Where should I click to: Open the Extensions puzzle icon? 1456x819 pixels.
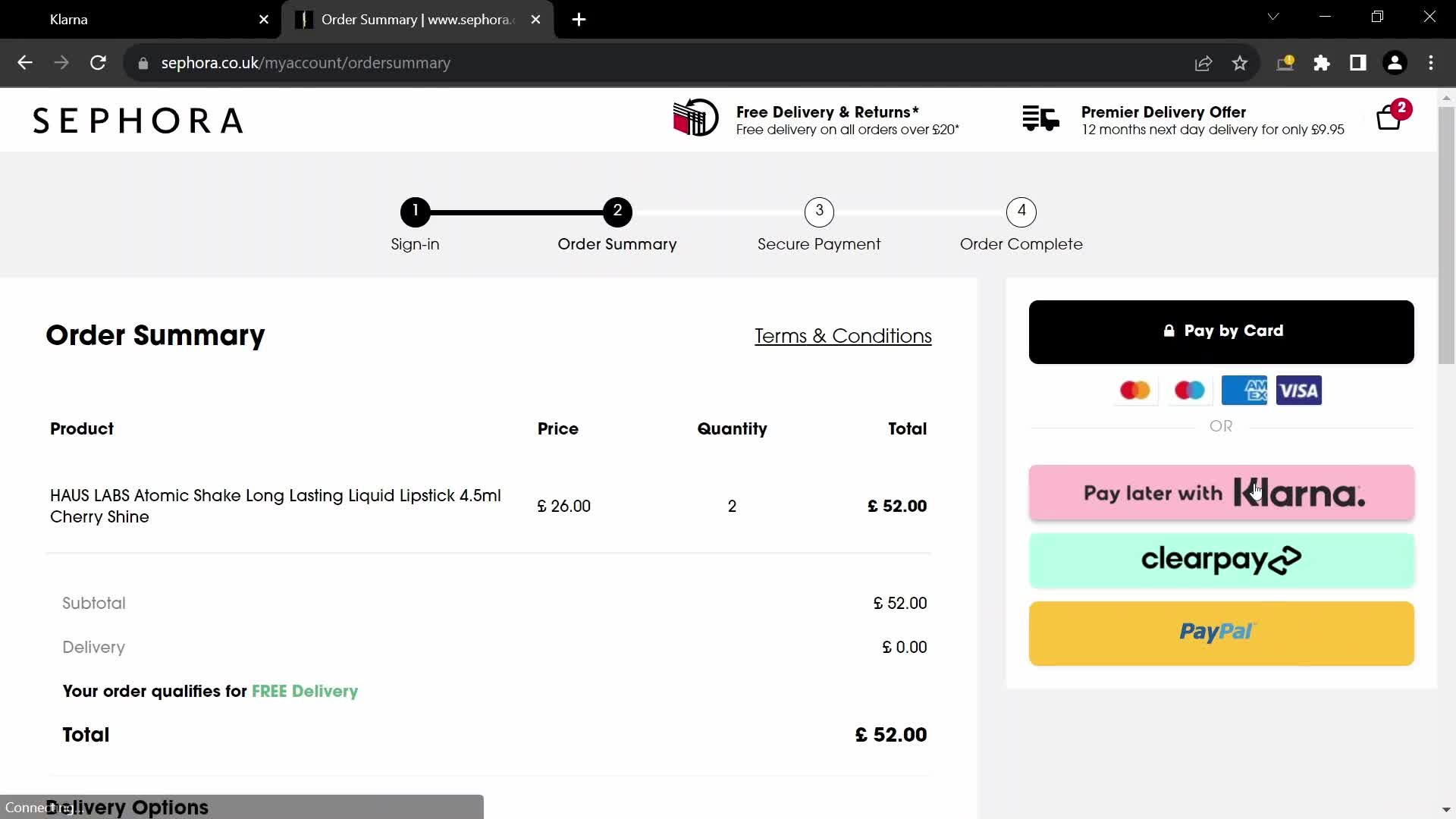point(1322,64)
